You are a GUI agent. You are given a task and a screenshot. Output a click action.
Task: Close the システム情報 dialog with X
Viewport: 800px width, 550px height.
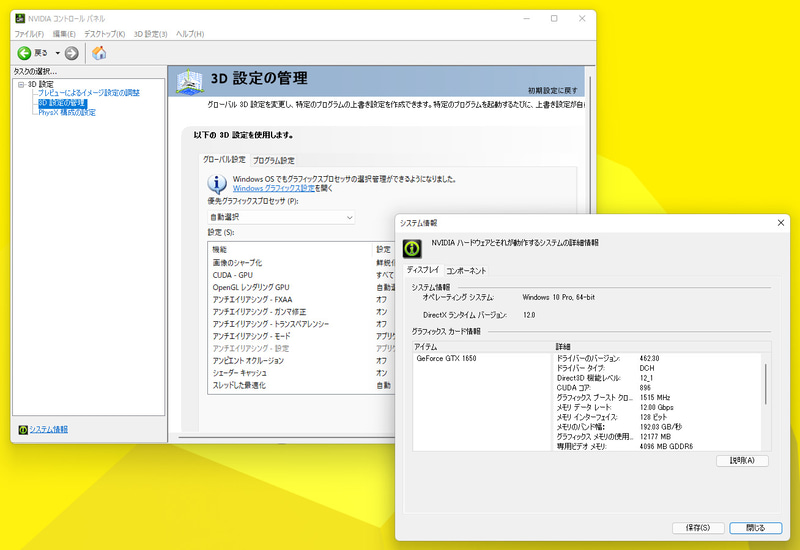point(781,223)
